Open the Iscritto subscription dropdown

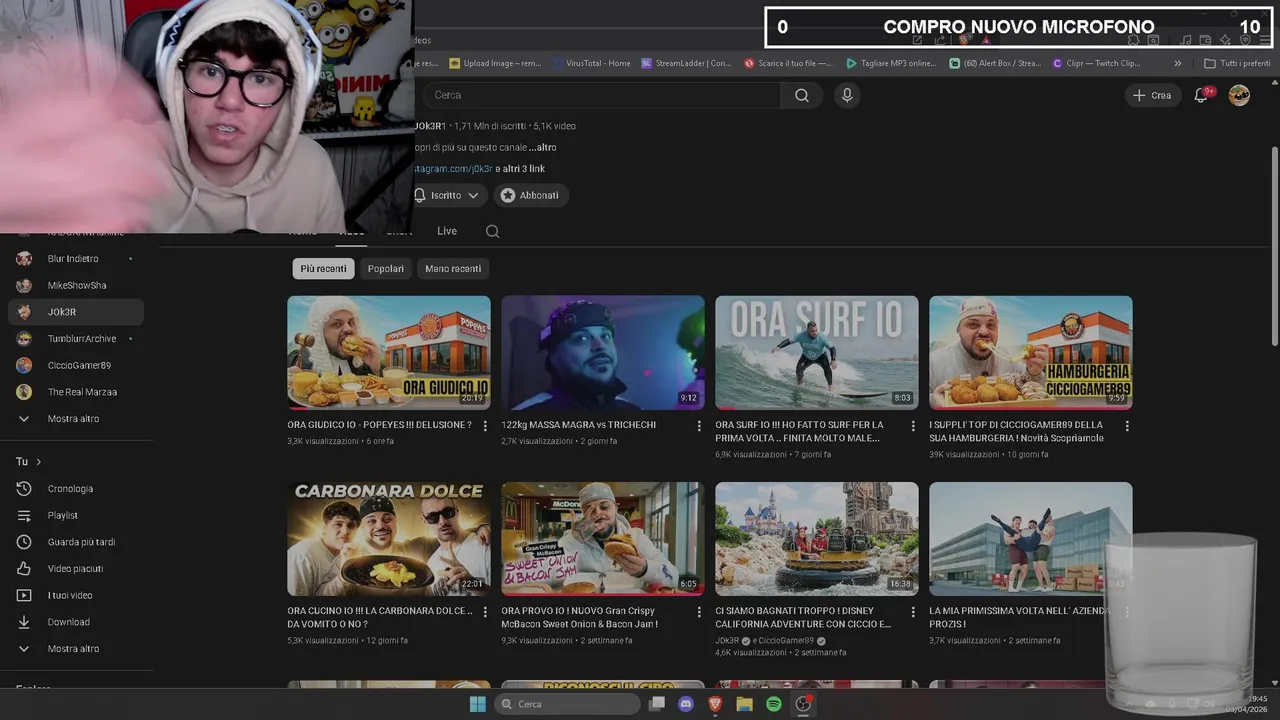point(448,195)
